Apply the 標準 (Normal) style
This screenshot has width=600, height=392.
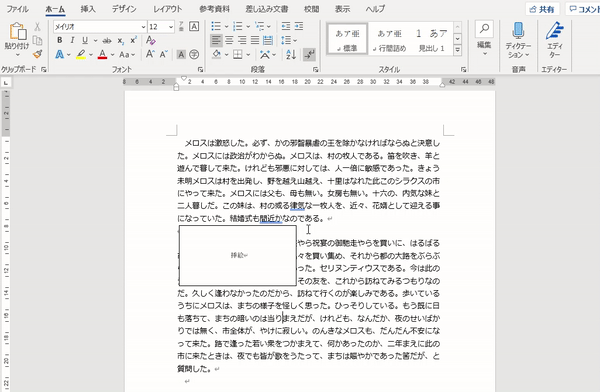tap(347, 38)
